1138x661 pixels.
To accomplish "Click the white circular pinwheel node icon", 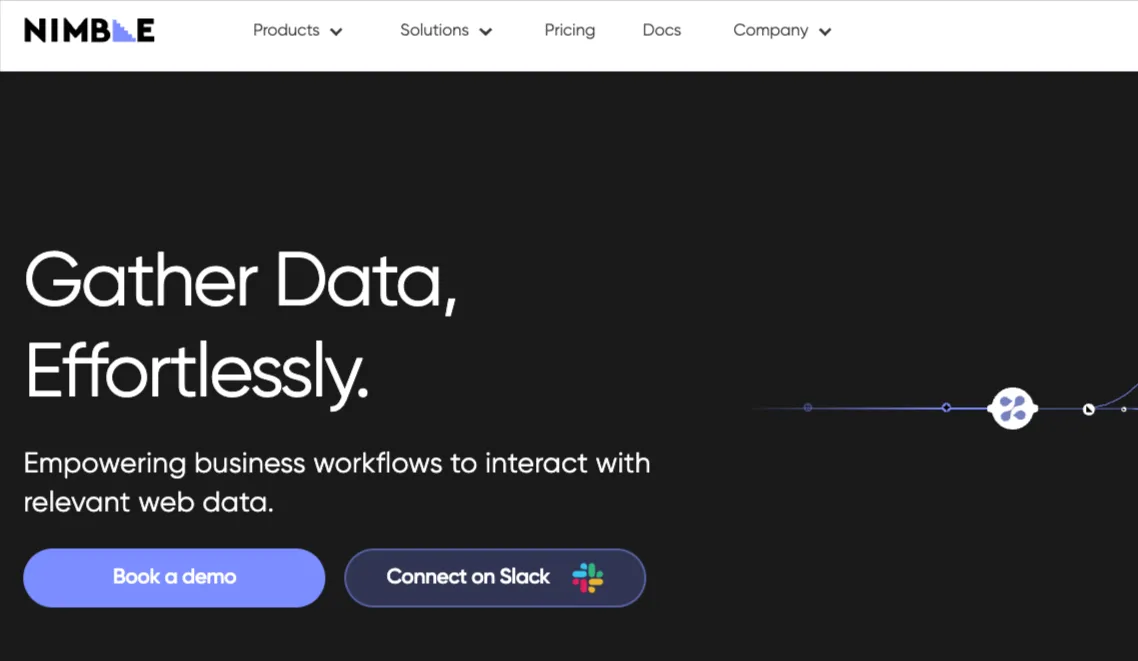I will pyautogui.click(x=1012, y=408).
